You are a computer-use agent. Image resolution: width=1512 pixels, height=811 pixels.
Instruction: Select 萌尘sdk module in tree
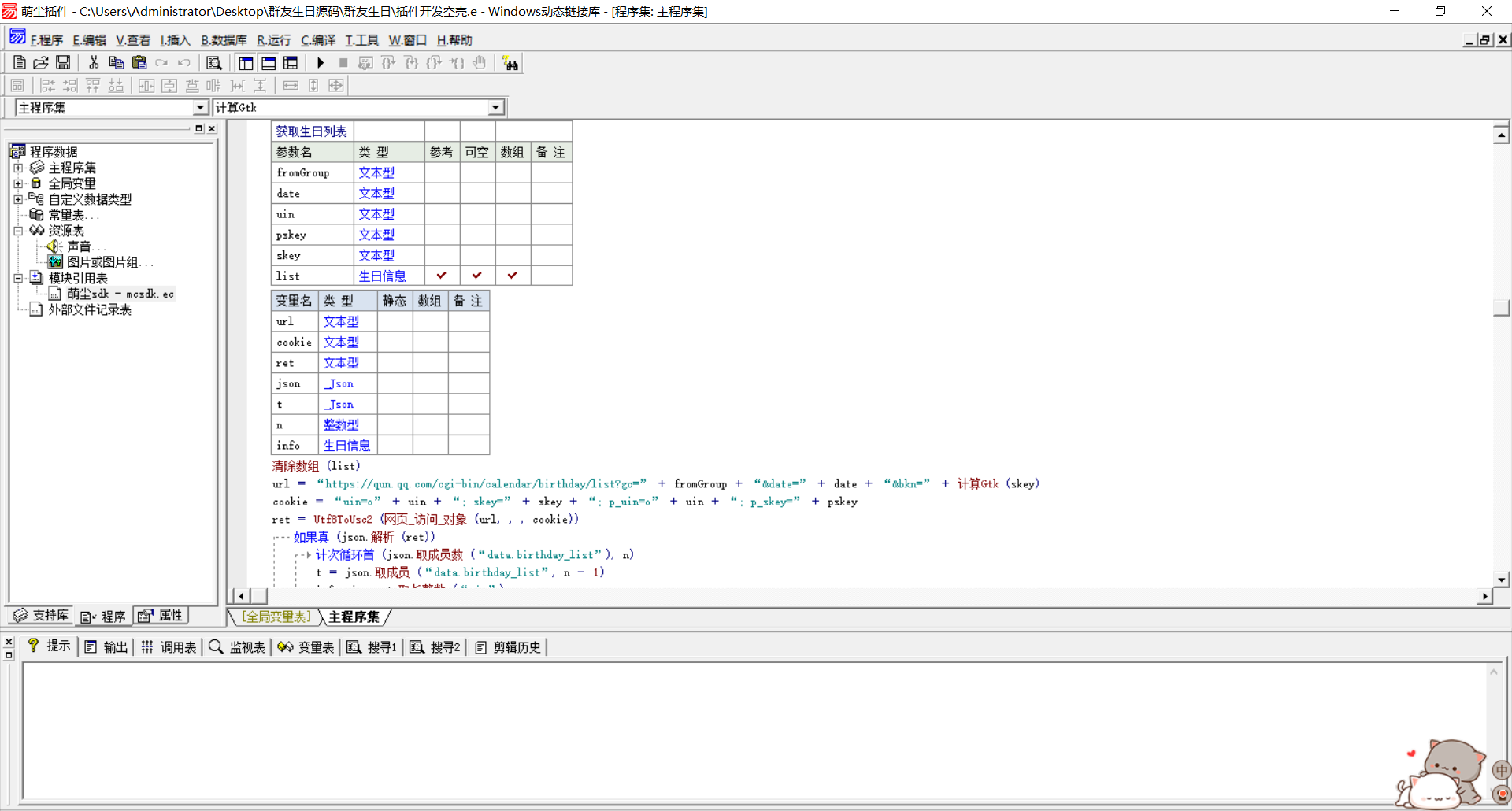coord(120,294)
